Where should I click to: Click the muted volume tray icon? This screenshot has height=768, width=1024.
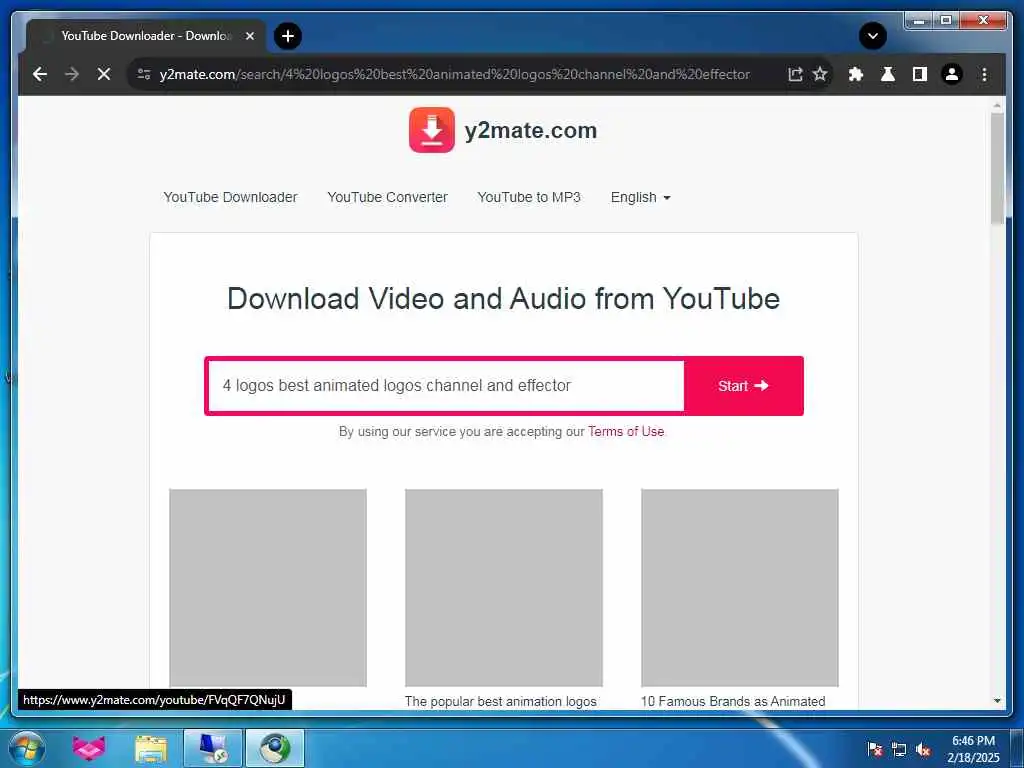coord(923,750)
